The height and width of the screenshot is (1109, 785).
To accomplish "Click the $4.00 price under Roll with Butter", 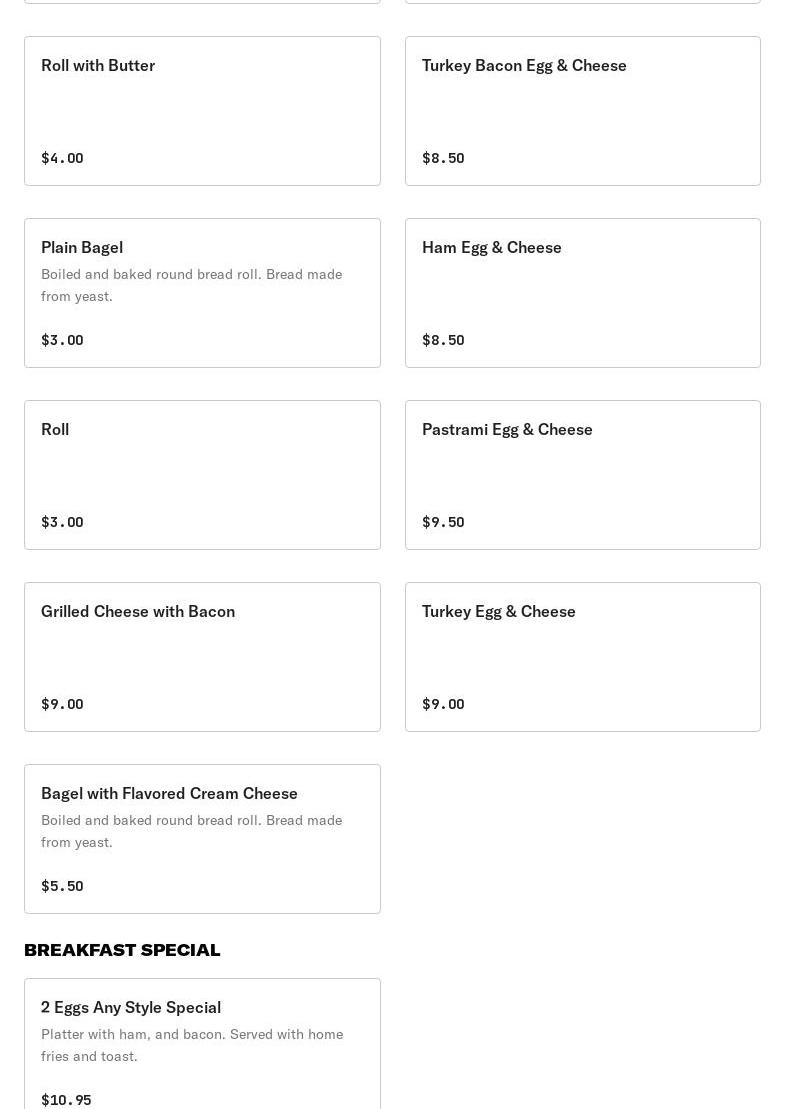I will point(62,158).
